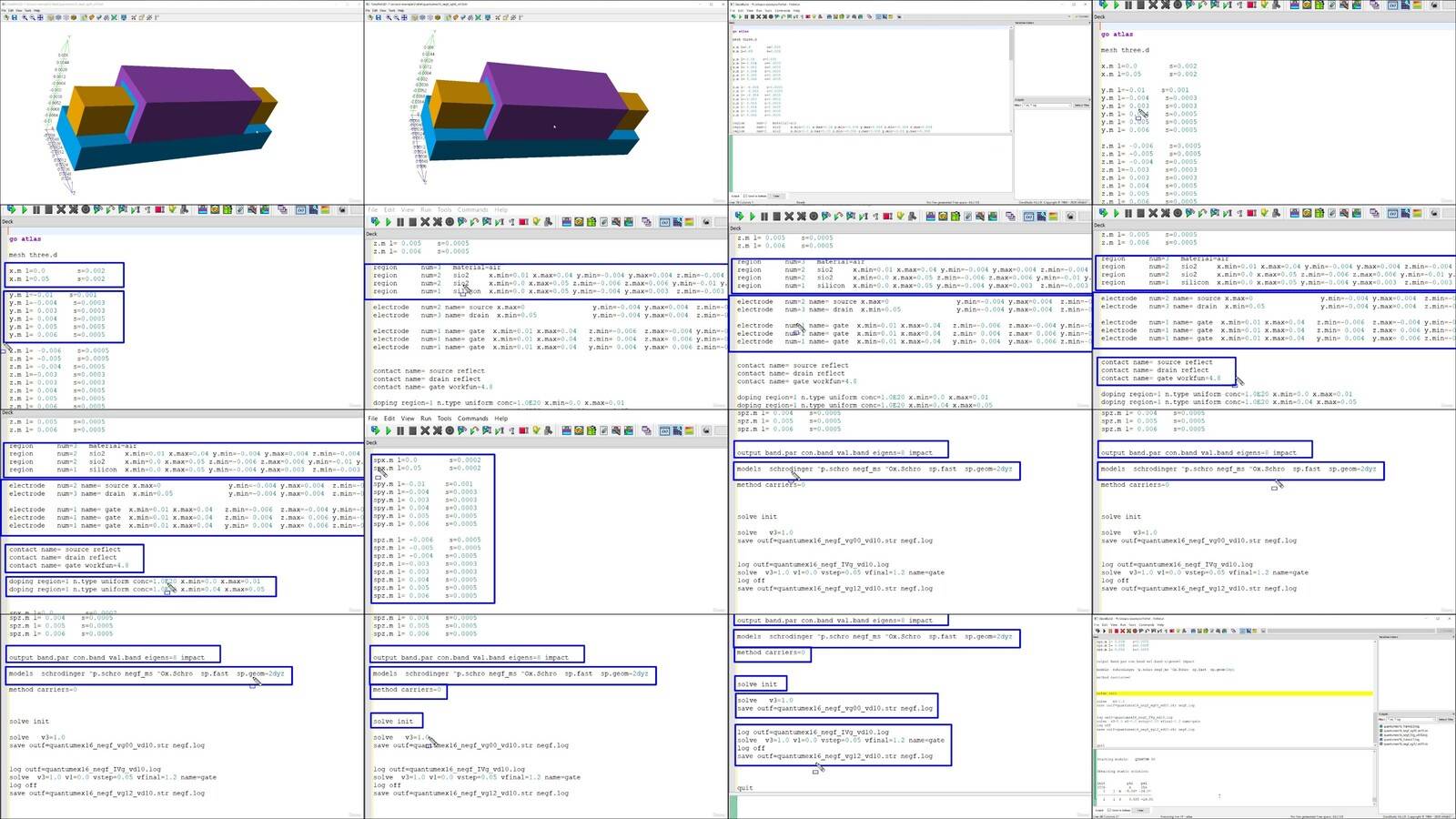Click the yellow highlighted line in the full DeckBuild window
The image size is (1456, 819).
coord(1233,693)
